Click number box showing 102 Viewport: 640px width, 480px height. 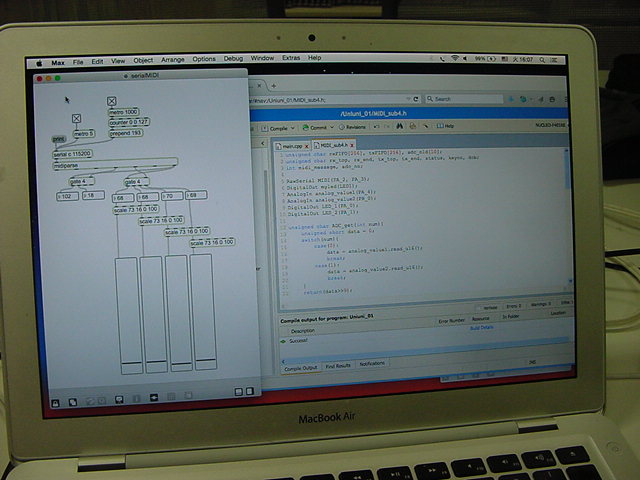click(x=67, y=196)
